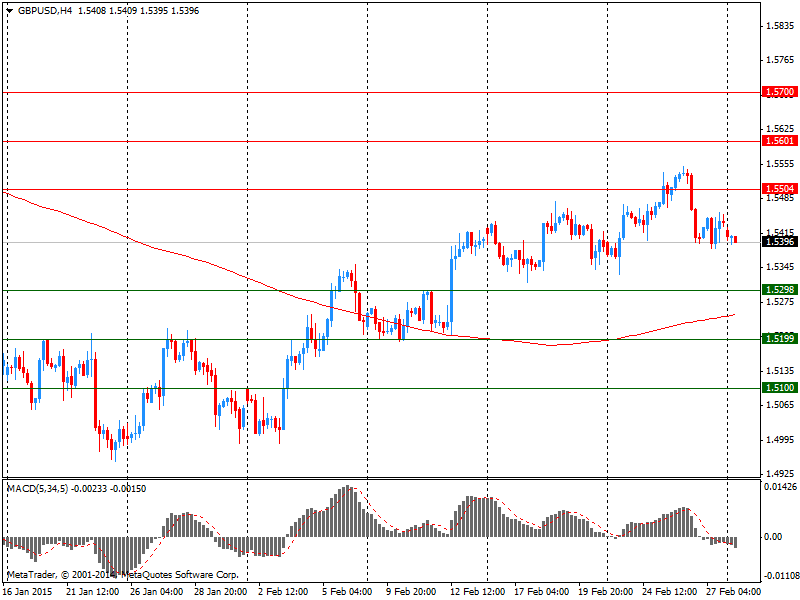Select the 1.5298 green support level label
Image resolution: width=800 pixels, height=600 pixels.
pyautogui.click(x=779, y=290)
